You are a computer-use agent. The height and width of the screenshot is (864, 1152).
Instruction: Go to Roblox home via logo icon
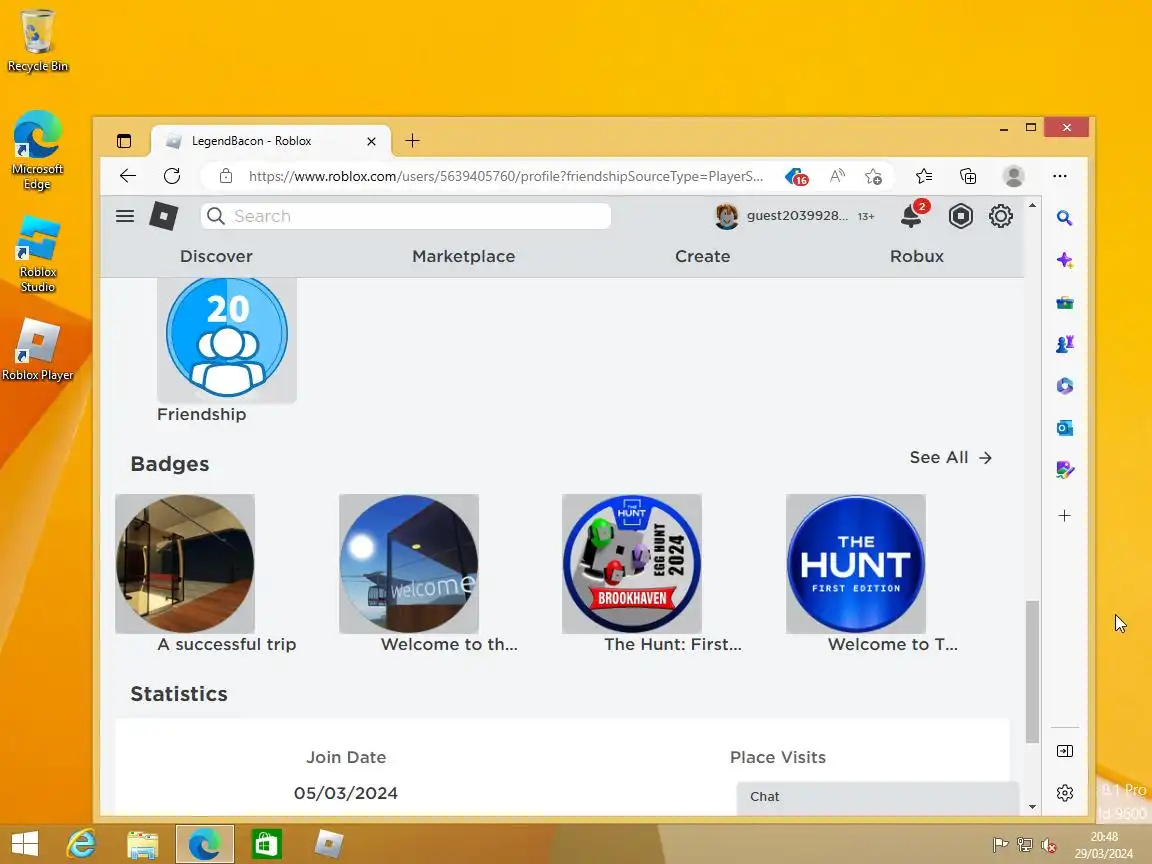click(164, 216)
